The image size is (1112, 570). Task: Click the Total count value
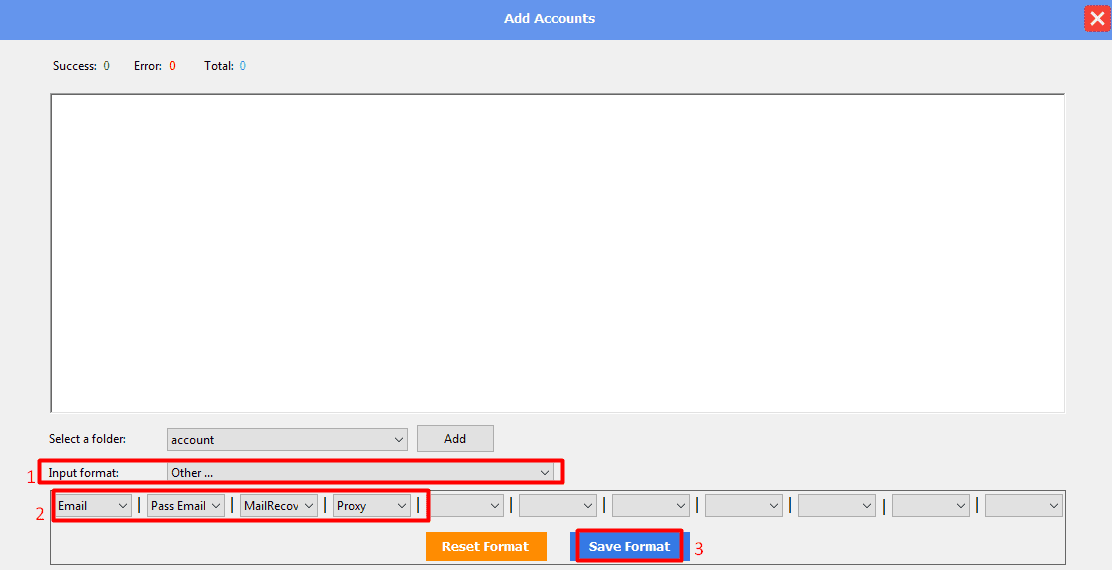click(x=242, y=66)
